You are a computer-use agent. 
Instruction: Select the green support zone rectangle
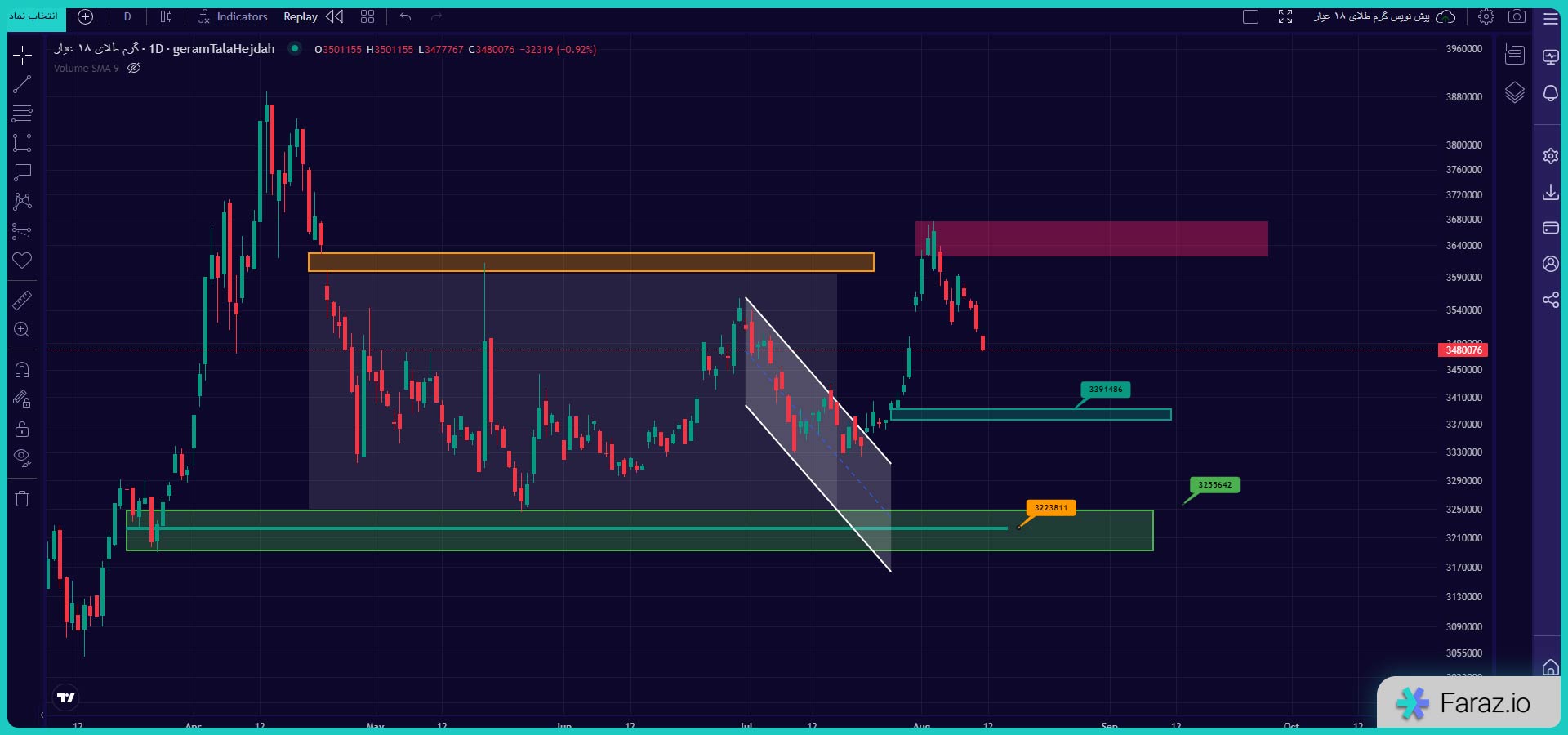(x=639, y=530)
